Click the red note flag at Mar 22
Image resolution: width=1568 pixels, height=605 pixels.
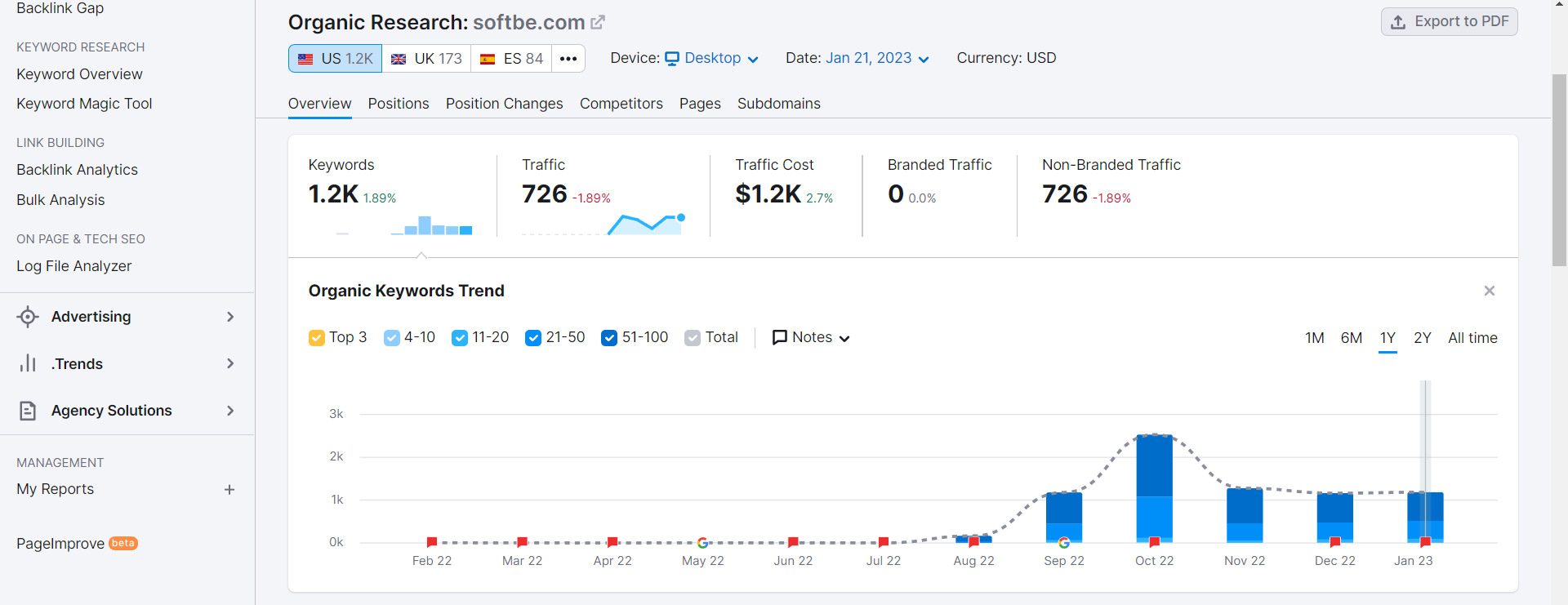coord(523,542)
